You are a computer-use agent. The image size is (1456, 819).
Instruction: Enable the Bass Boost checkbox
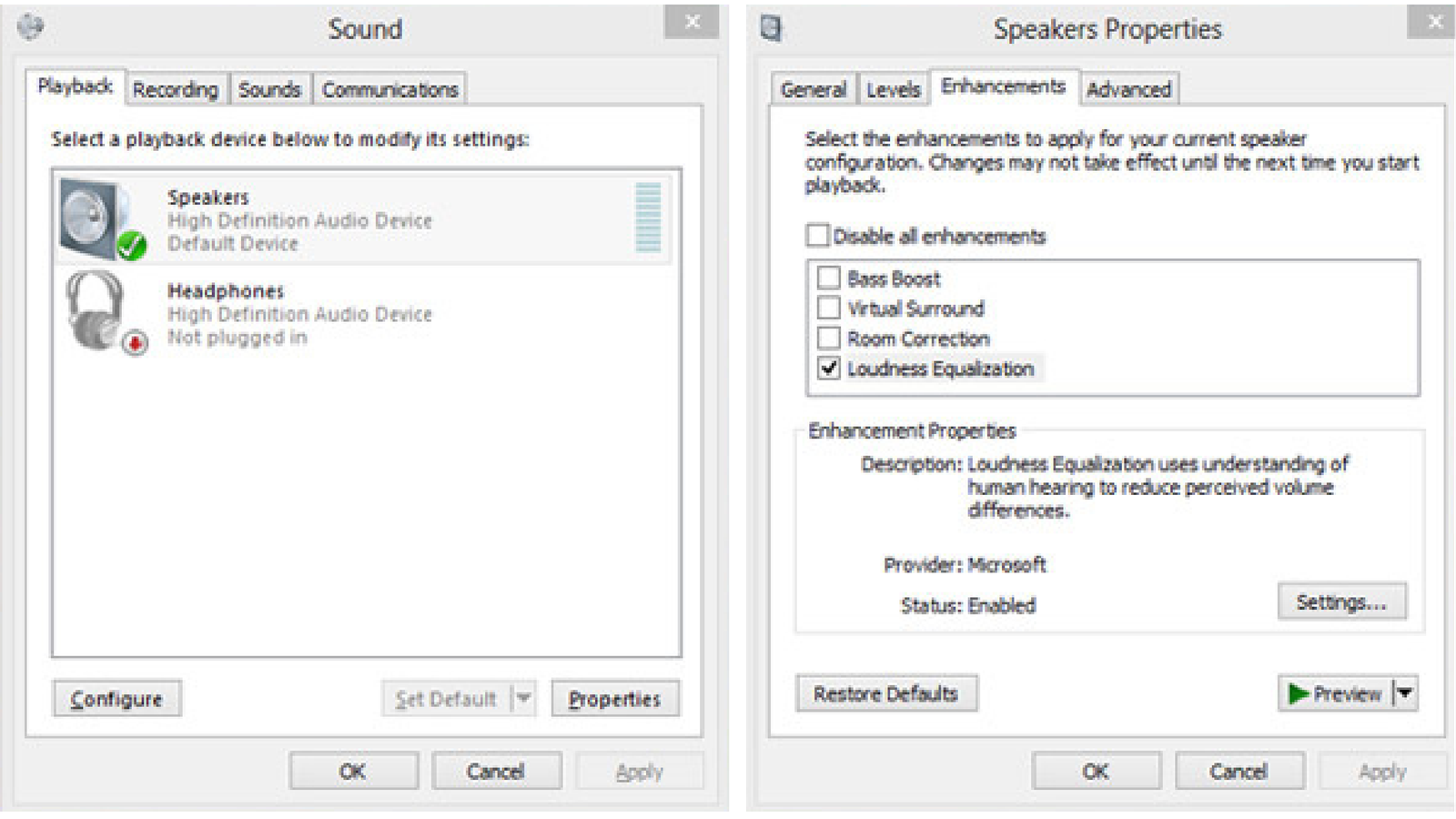[x=829, y=278]
